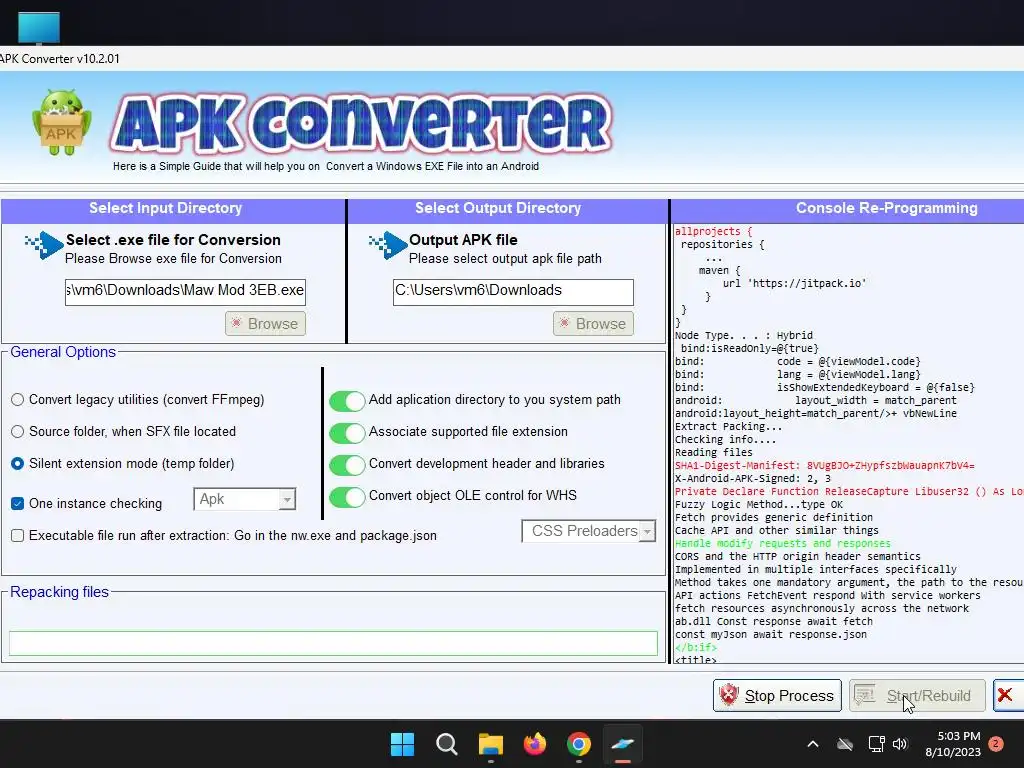Click 'const myJson await response.json' console line
The height and width of the screenshot is (768, 1024).
[x=771, y=635]
